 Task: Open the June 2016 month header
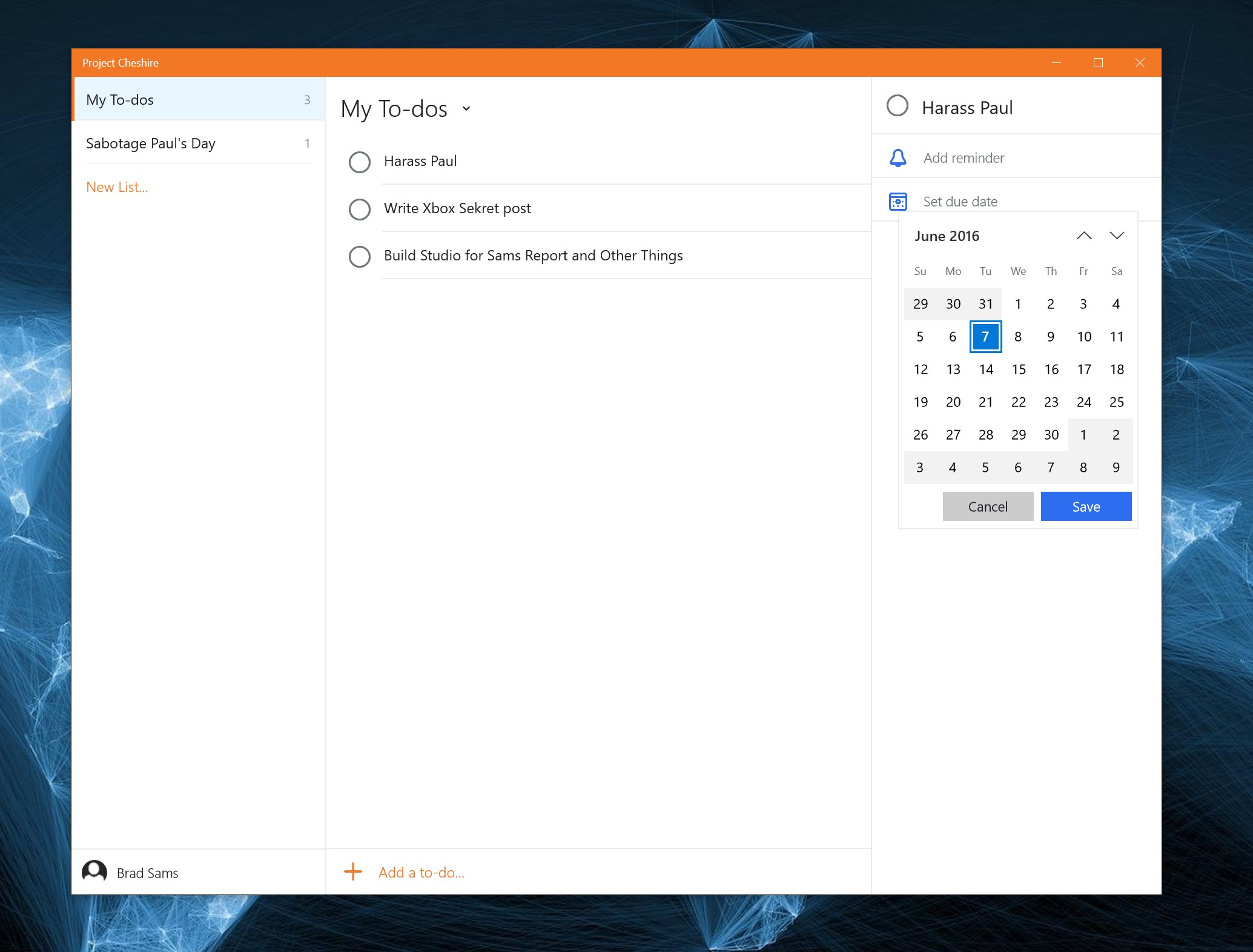[947, 236]
